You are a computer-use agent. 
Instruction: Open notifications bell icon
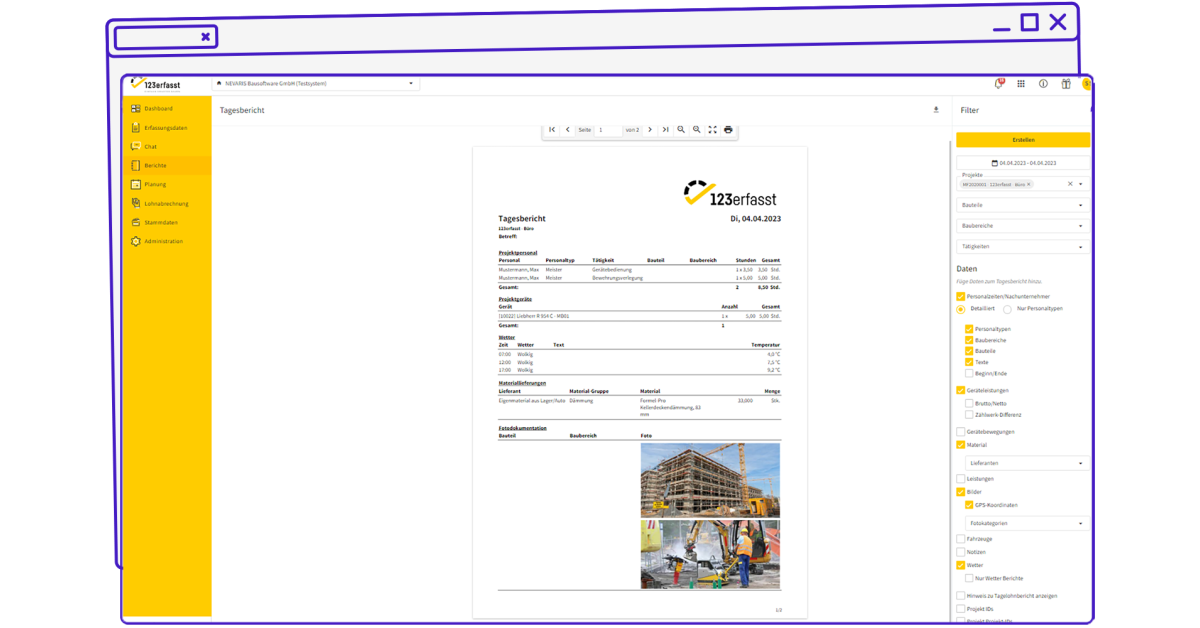coord(998,84)
